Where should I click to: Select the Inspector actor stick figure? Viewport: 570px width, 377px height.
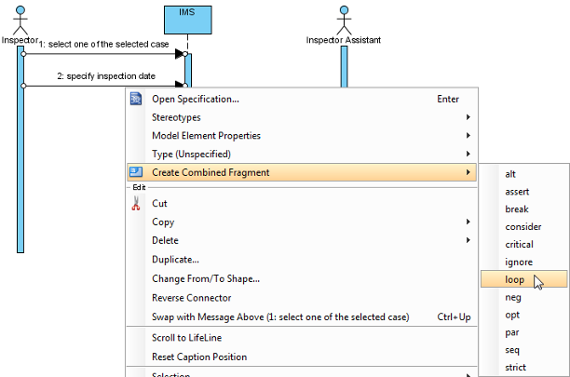(x=20, y=20)
